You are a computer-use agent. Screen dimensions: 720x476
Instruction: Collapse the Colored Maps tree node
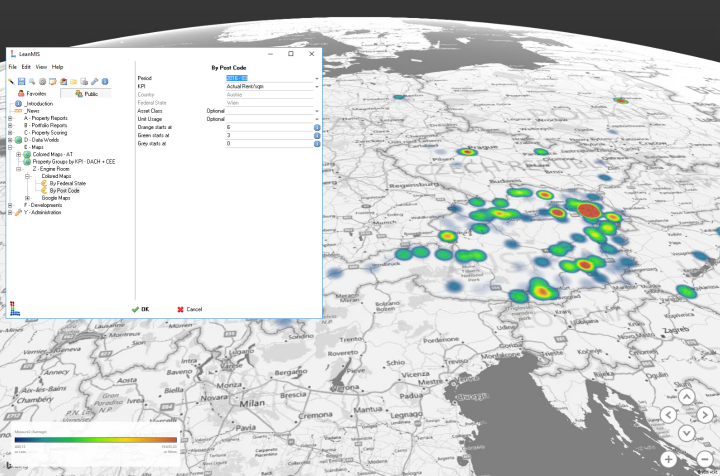[x=27, y=176]
